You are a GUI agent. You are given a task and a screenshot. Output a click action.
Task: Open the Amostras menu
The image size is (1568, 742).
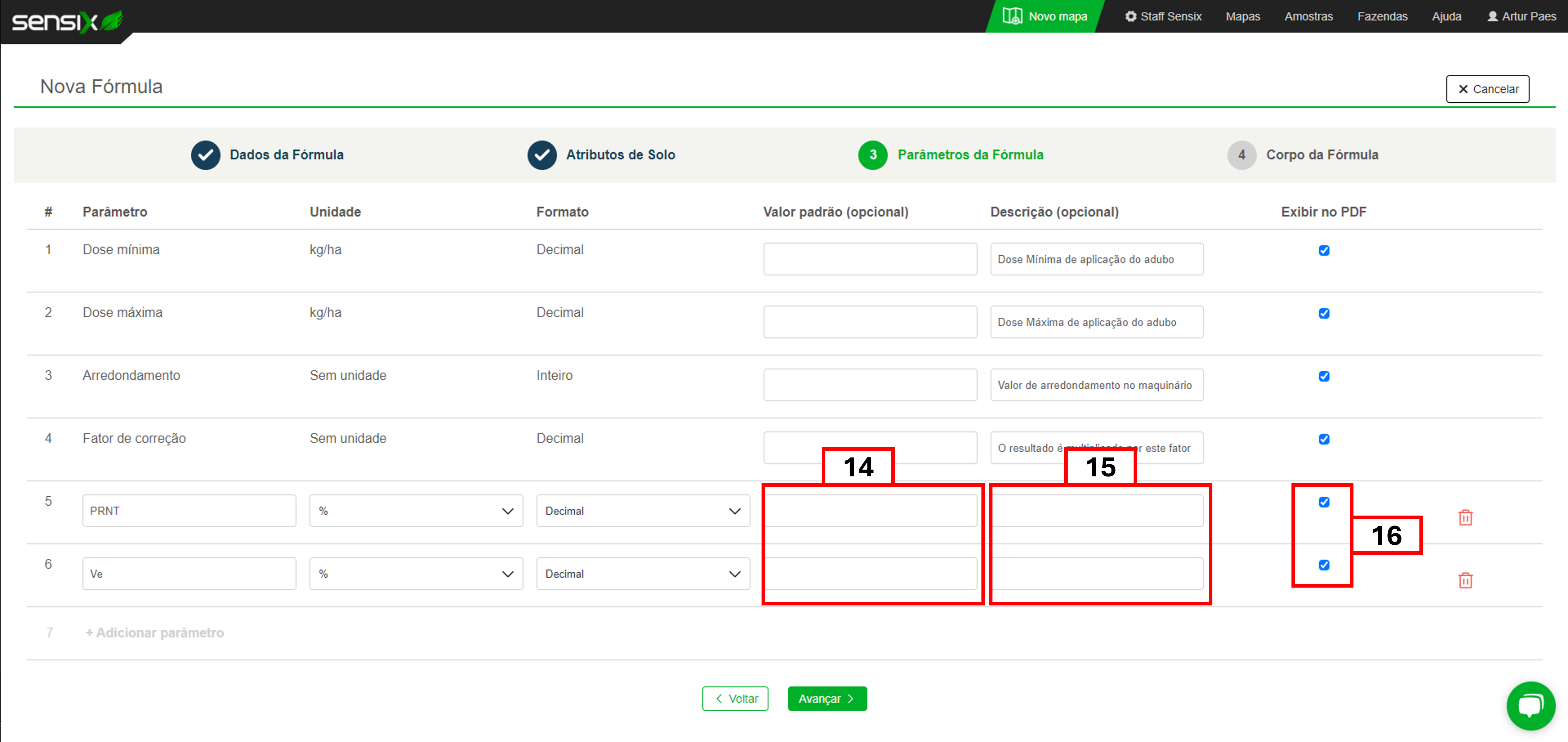click(x=1308, y=16)
